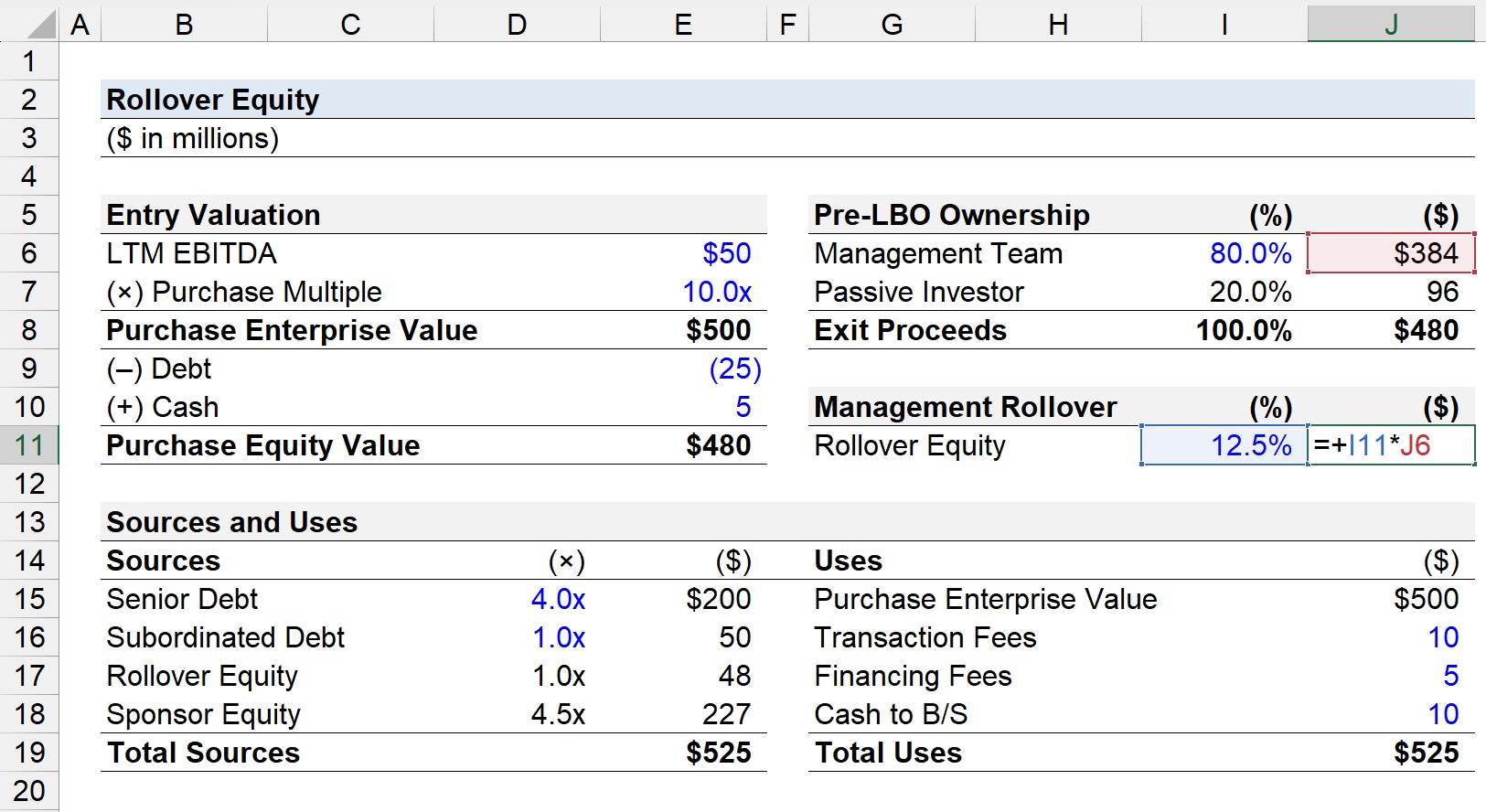Image resolution: width=1486 pixels, height=812 pixels.
Task: Select column A header
Action: point(80,24)
